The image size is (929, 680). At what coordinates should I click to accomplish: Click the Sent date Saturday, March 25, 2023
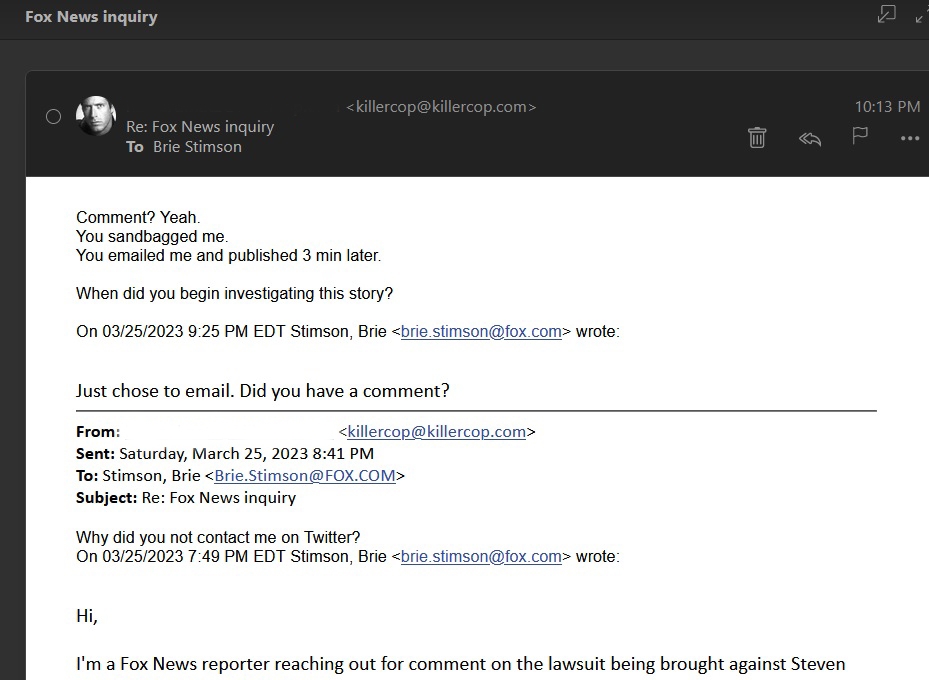(x=213, y=454)
